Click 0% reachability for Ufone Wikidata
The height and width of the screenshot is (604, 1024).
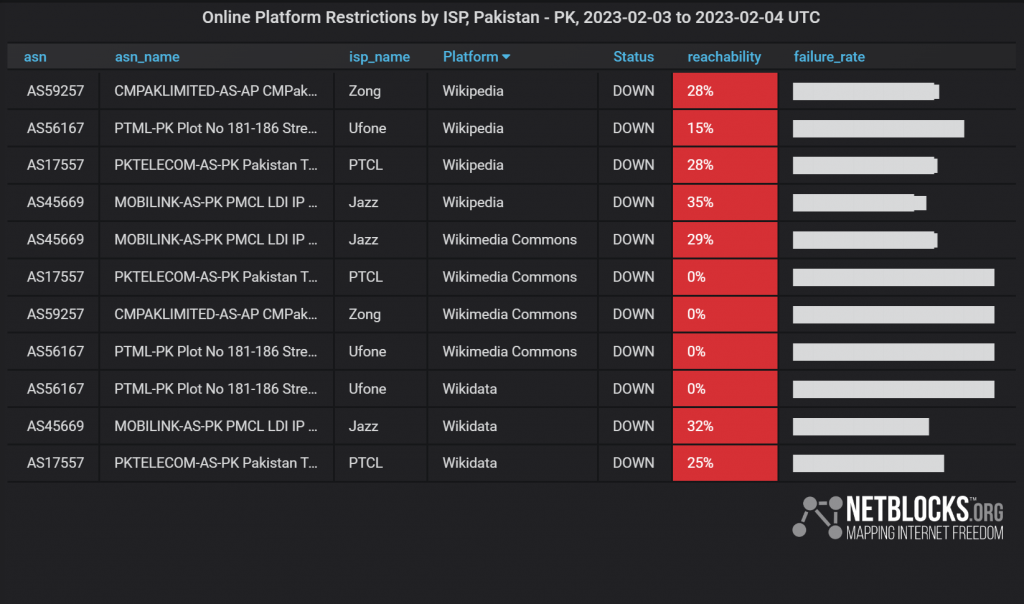[725, 389]
